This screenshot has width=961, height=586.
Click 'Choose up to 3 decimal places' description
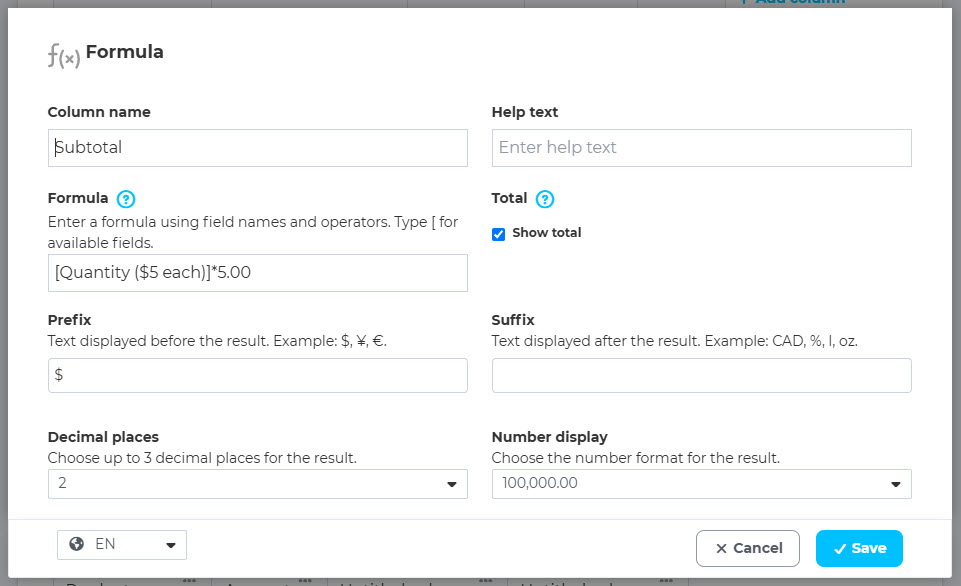pyautogui.click(x=202, y=458)
